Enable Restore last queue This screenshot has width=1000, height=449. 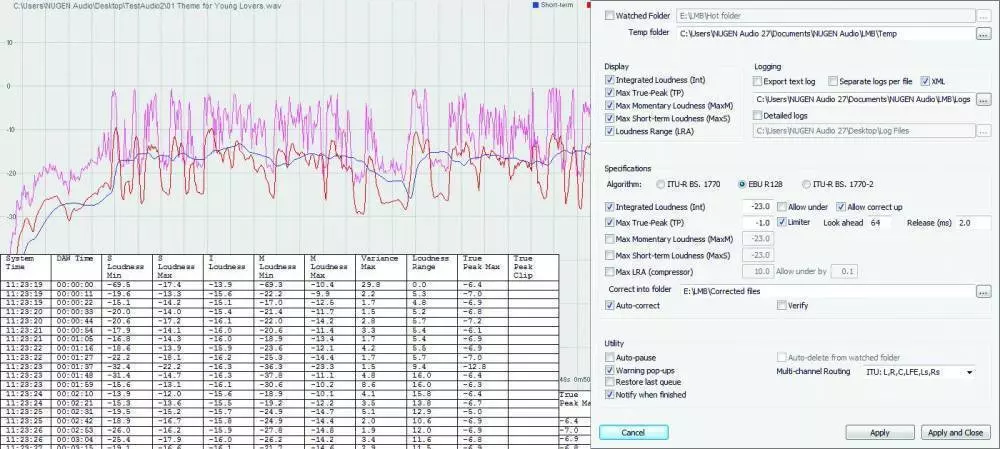610,382
